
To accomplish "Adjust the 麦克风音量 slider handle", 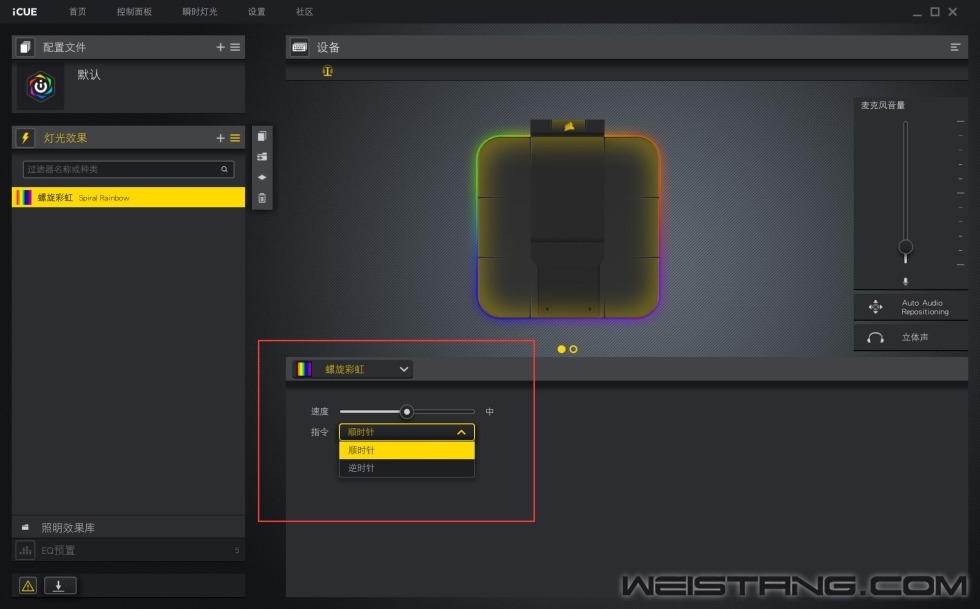I will [x=905, y=246].
